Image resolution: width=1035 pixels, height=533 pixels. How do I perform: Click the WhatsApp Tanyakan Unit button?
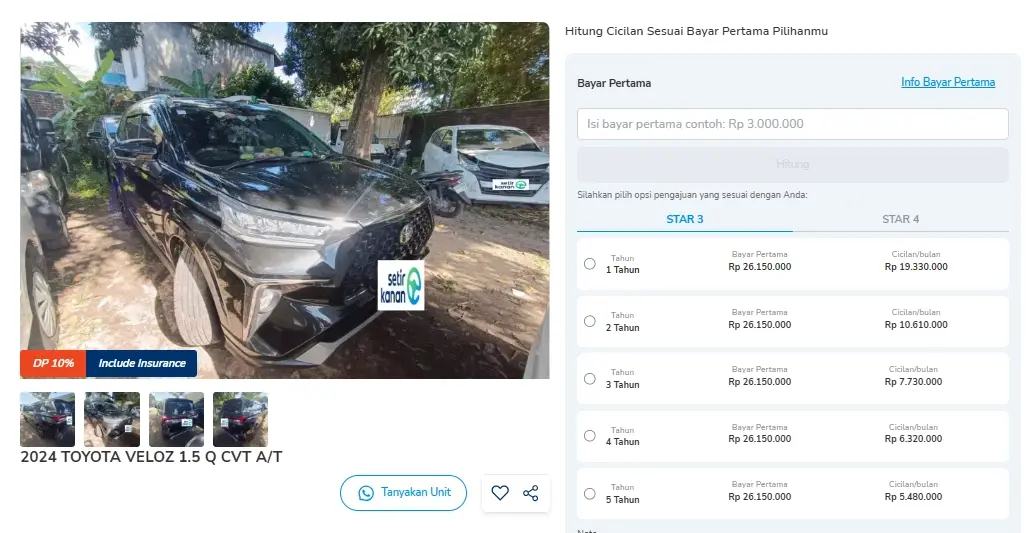403,493
